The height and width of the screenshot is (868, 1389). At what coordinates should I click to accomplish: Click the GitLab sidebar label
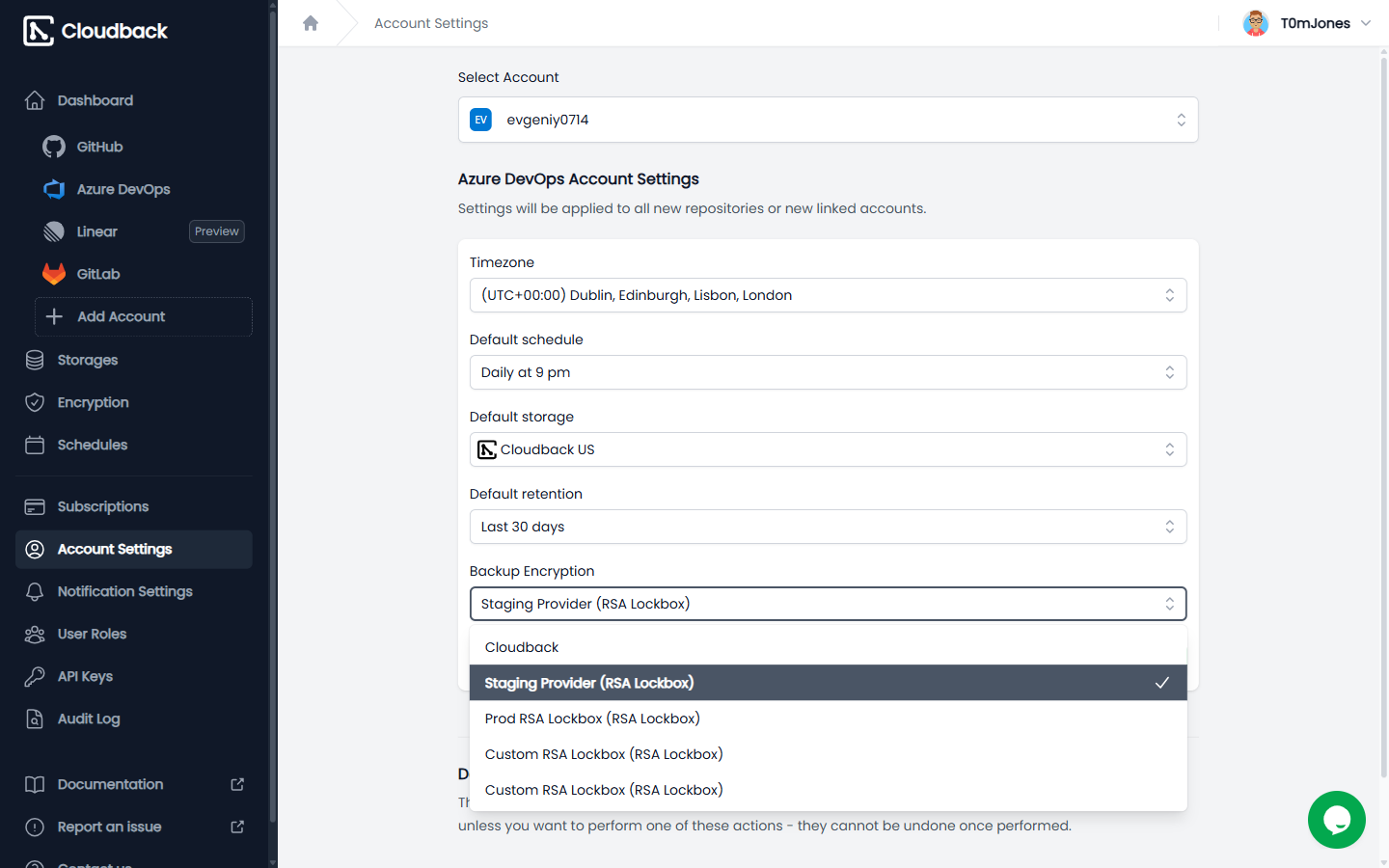(x=98, y=274)
